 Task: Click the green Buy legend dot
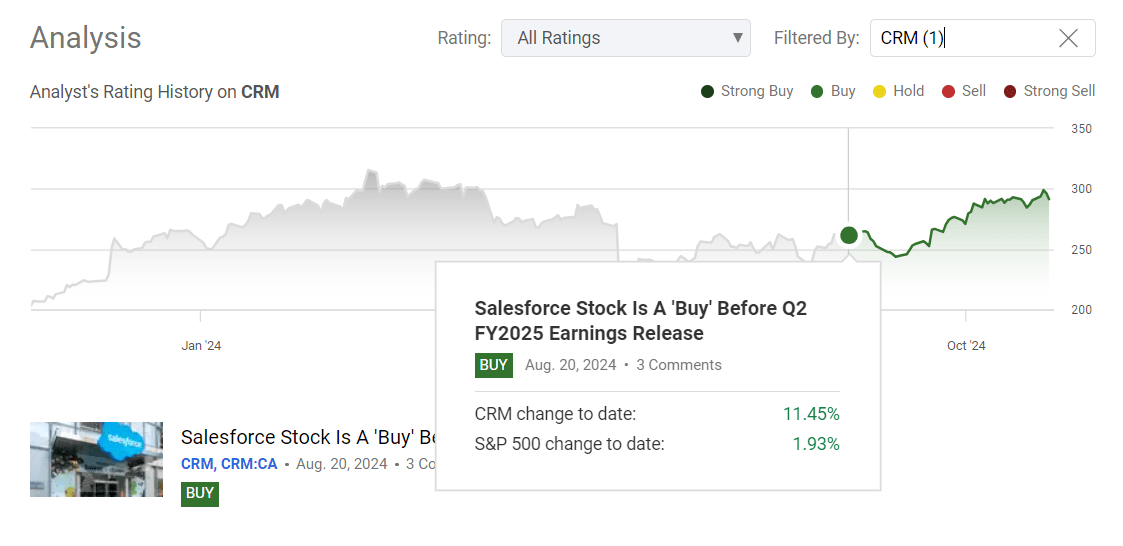coord(817,92)
